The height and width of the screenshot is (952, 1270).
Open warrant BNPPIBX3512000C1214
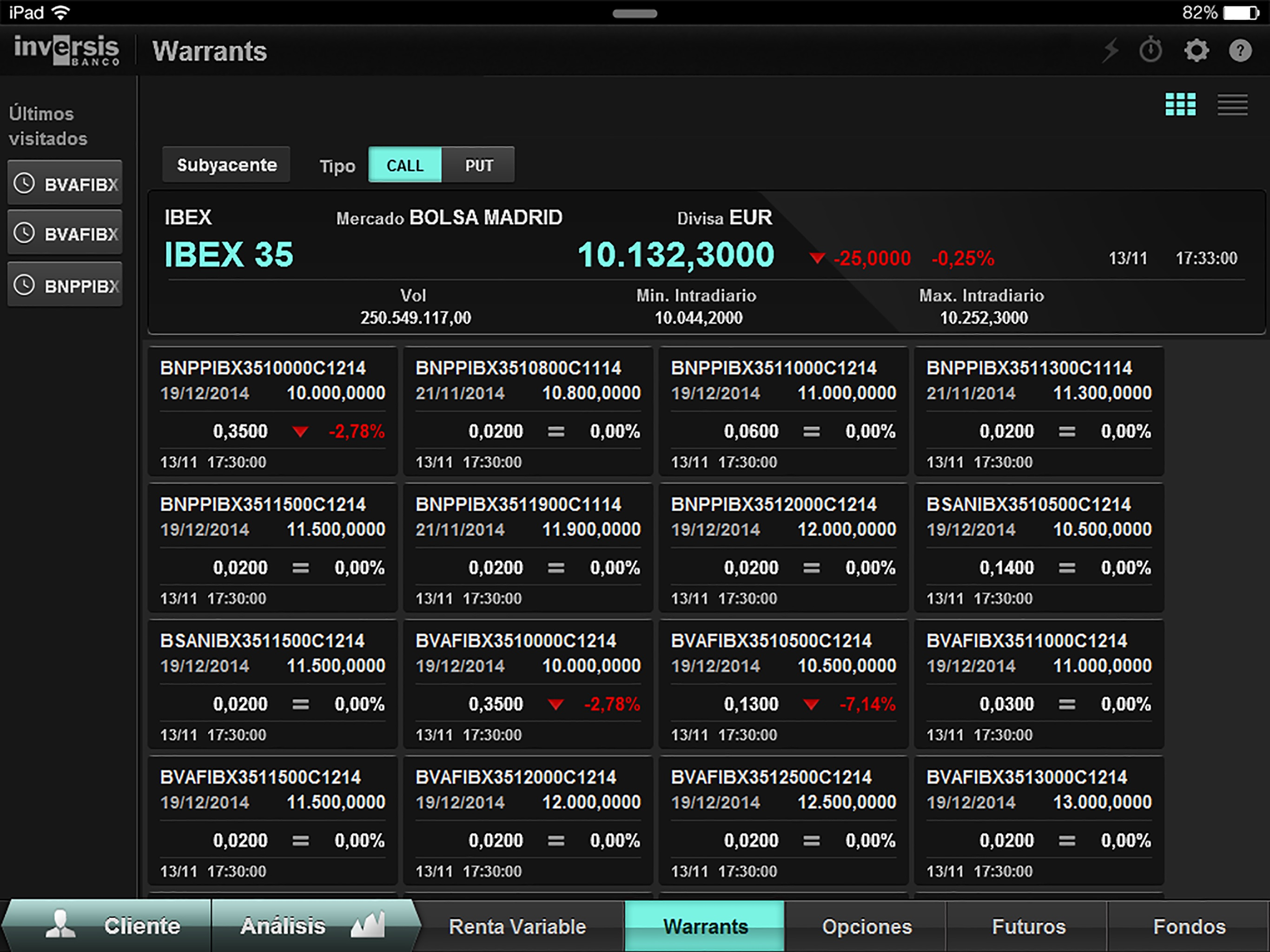click(784, 548)
